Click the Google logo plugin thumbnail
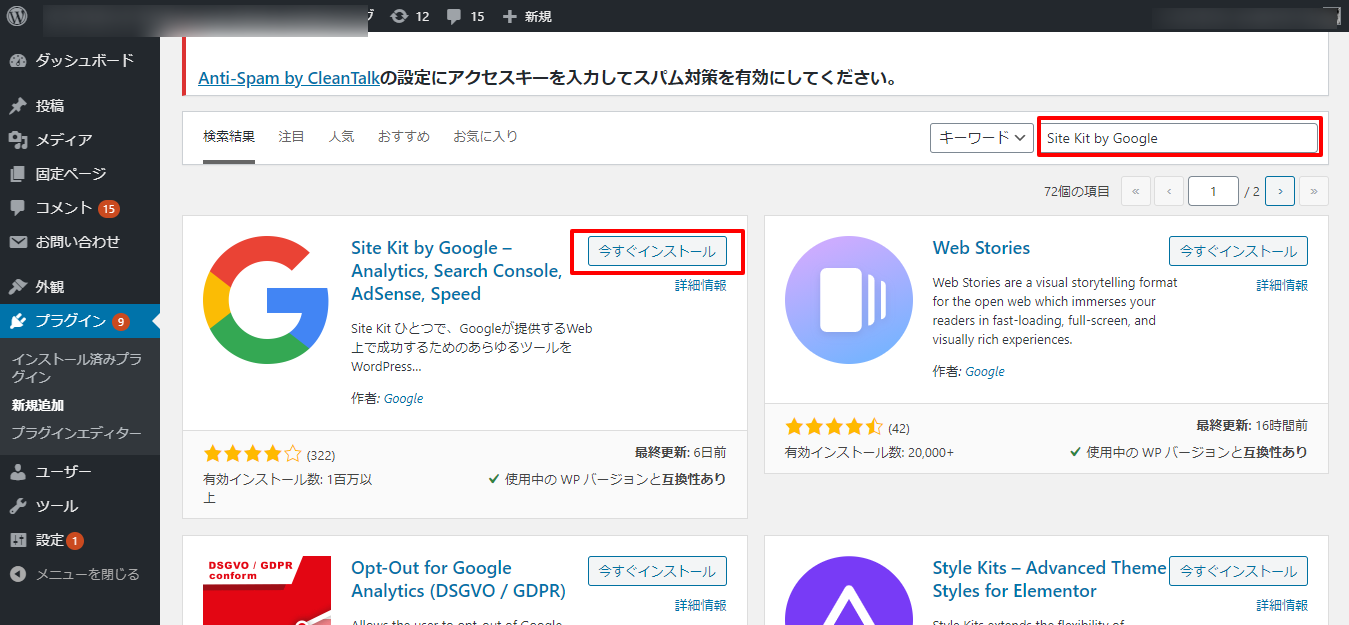 click(x=265, y=299)
